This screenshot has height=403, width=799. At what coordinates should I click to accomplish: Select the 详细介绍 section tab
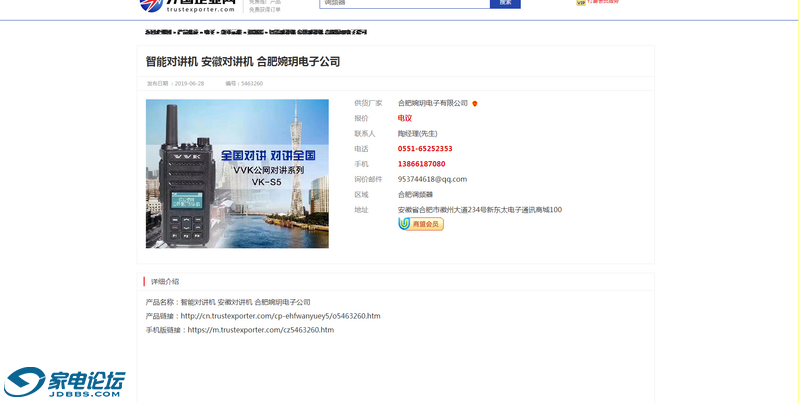pyautogui.click(x=165, y=281)
